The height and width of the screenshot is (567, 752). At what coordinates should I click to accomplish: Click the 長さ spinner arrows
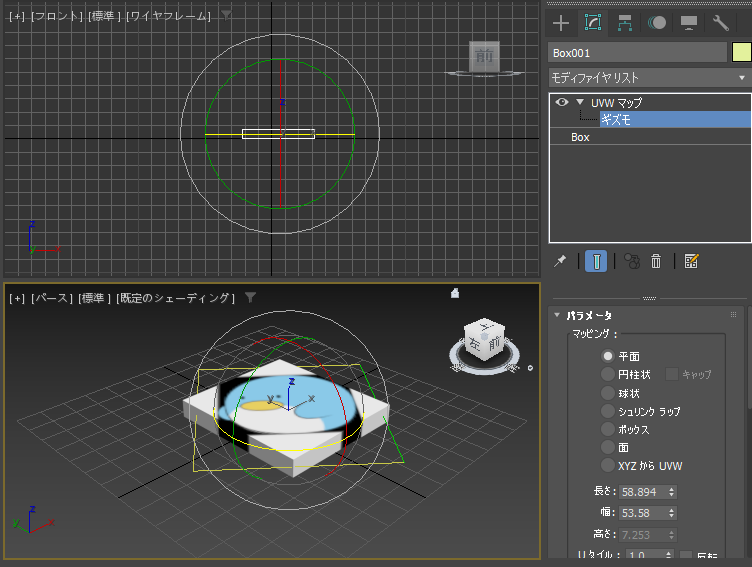point(671,492)
